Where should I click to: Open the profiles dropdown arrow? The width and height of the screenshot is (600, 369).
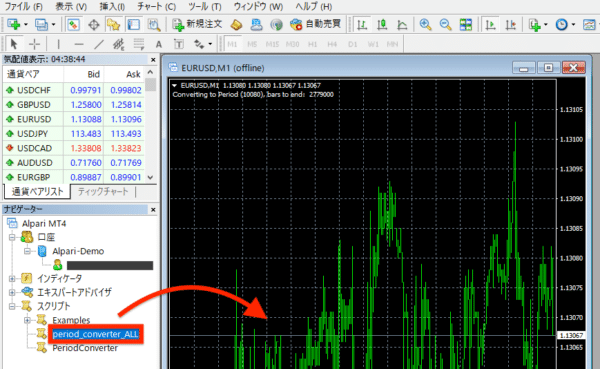click(x=53, y=24)
